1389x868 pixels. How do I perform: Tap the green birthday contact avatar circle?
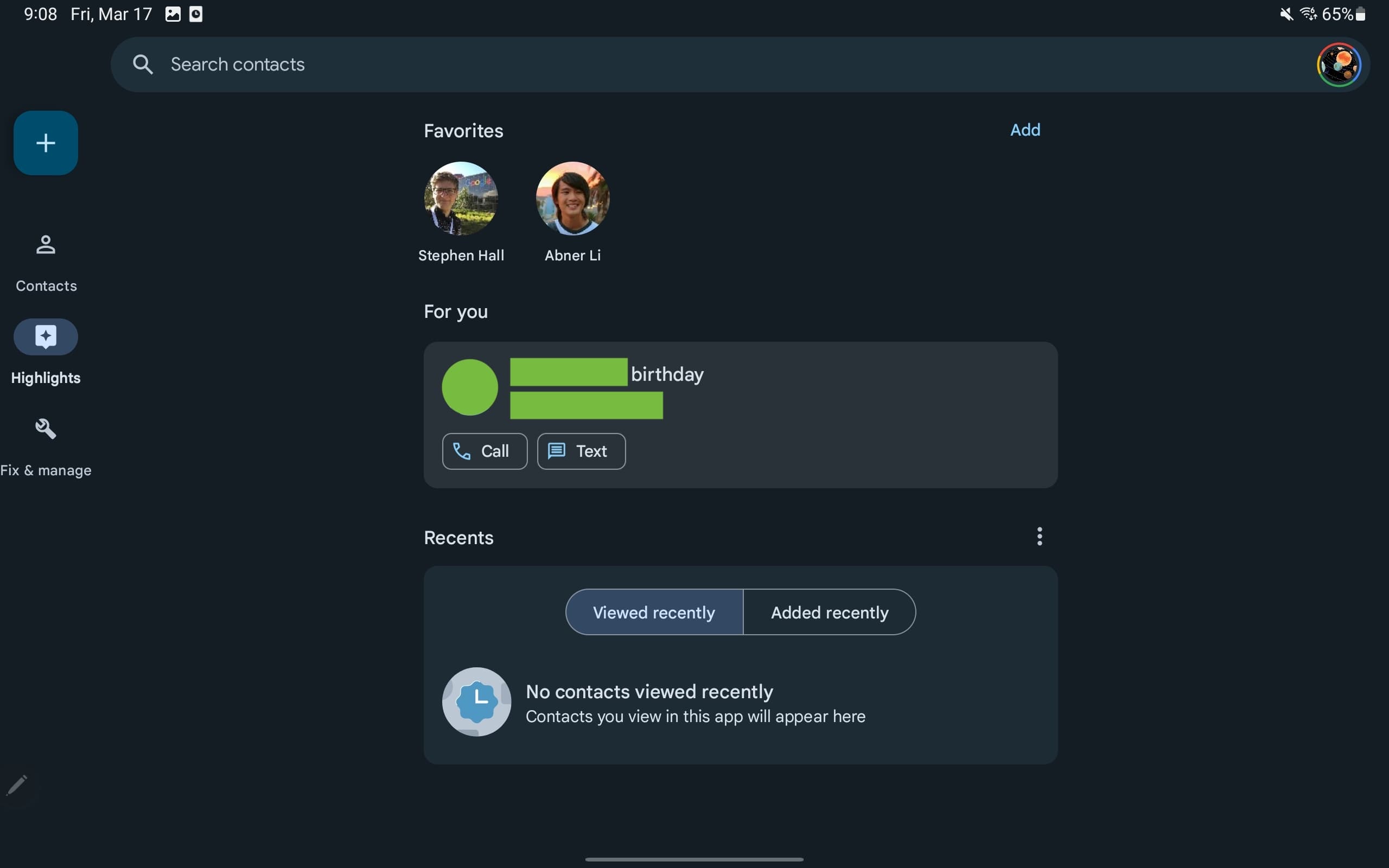pos(469,387)
